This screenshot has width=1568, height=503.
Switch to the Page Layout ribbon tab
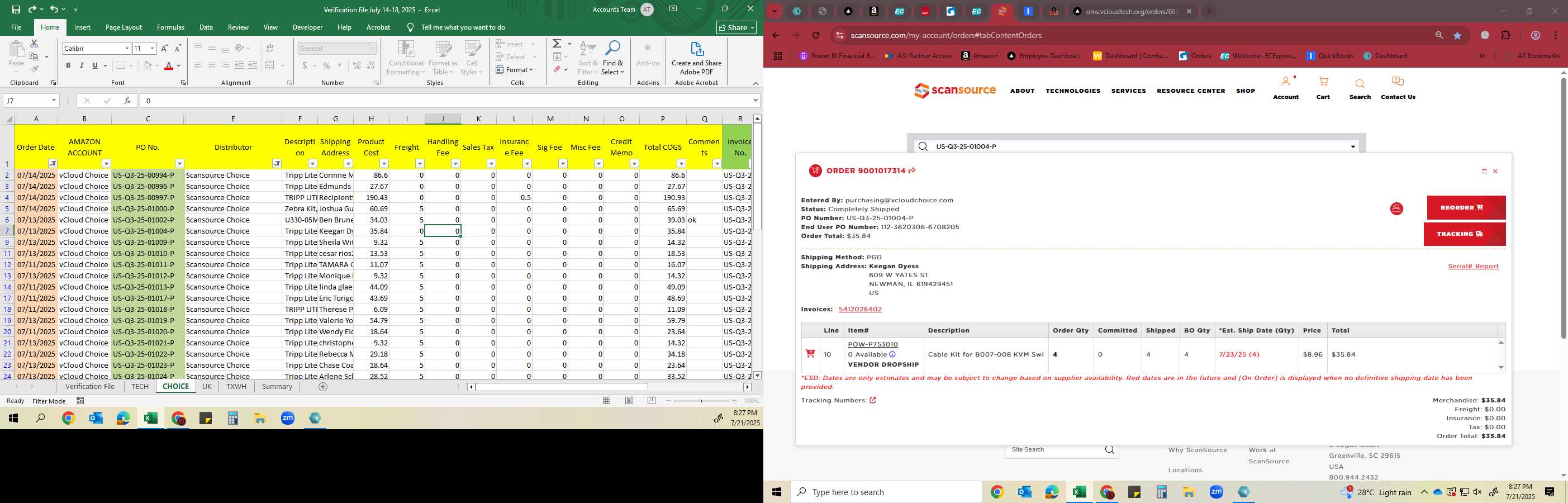123,27
